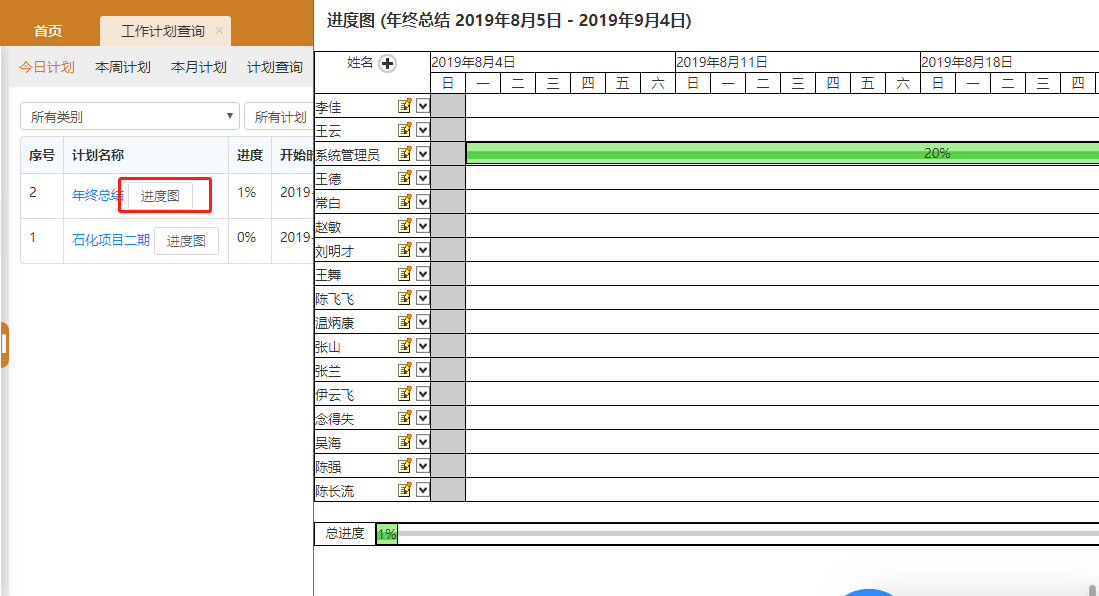Click the edit note icon for 李佳

pyautogui.click(x=405, y=106)
